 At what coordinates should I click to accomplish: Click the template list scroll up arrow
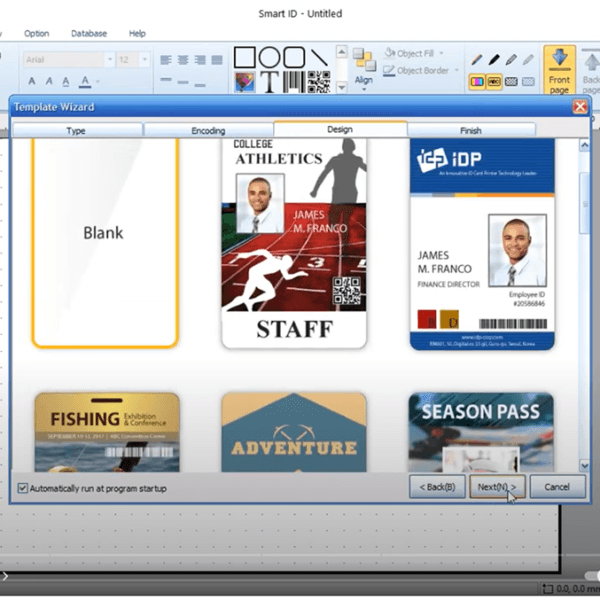click(584, 145)
